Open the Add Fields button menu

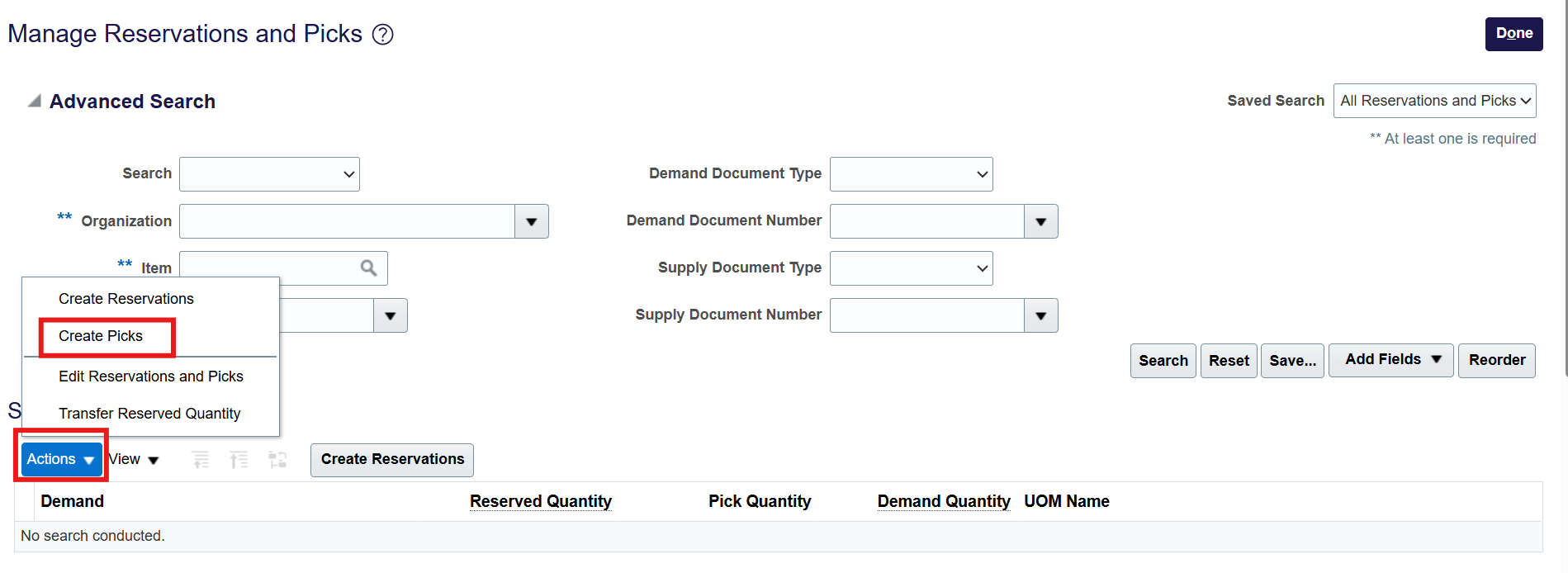[x=1390, y=360]
